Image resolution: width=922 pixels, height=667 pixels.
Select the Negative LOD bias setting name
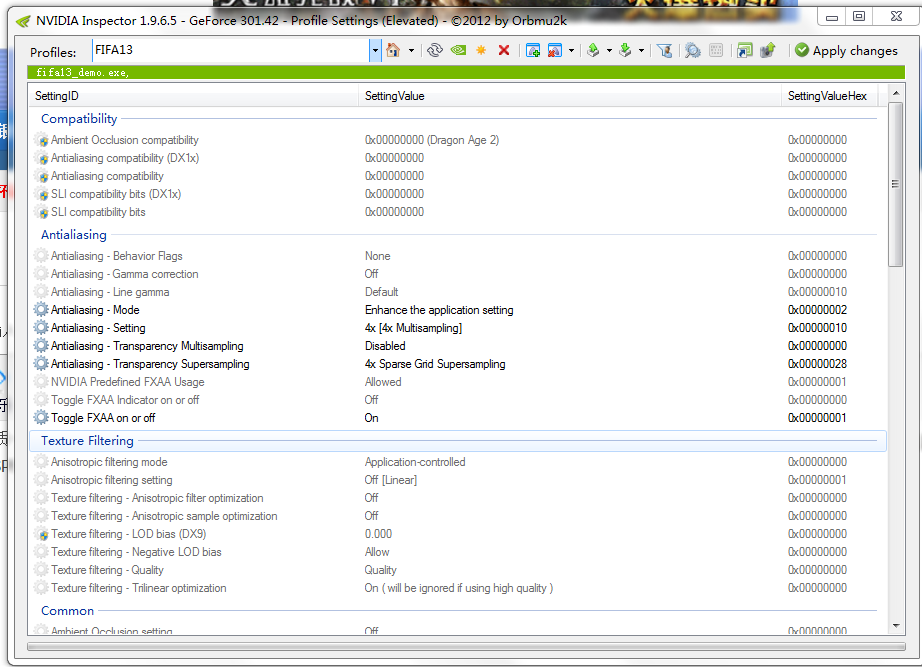(136, 552)
